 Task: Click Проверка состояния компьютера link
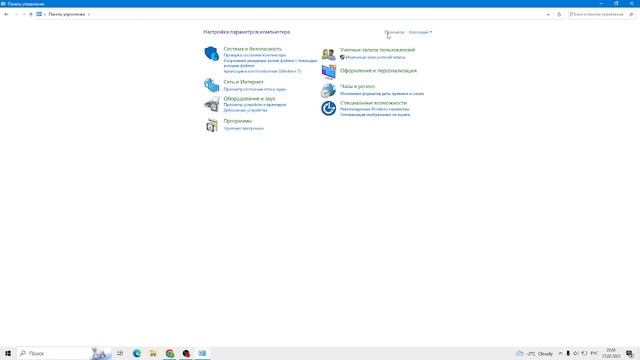coord(255,55)
